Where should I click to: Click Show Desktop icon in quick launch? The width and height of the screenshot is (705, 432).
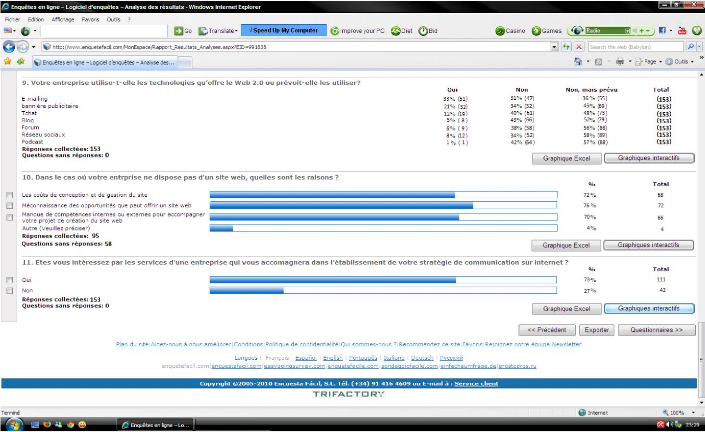35,424
